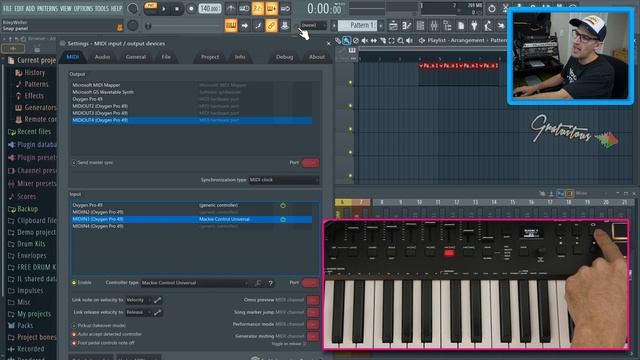
Task: Click the arrow button left of Pattern 1
Action: 333,25
